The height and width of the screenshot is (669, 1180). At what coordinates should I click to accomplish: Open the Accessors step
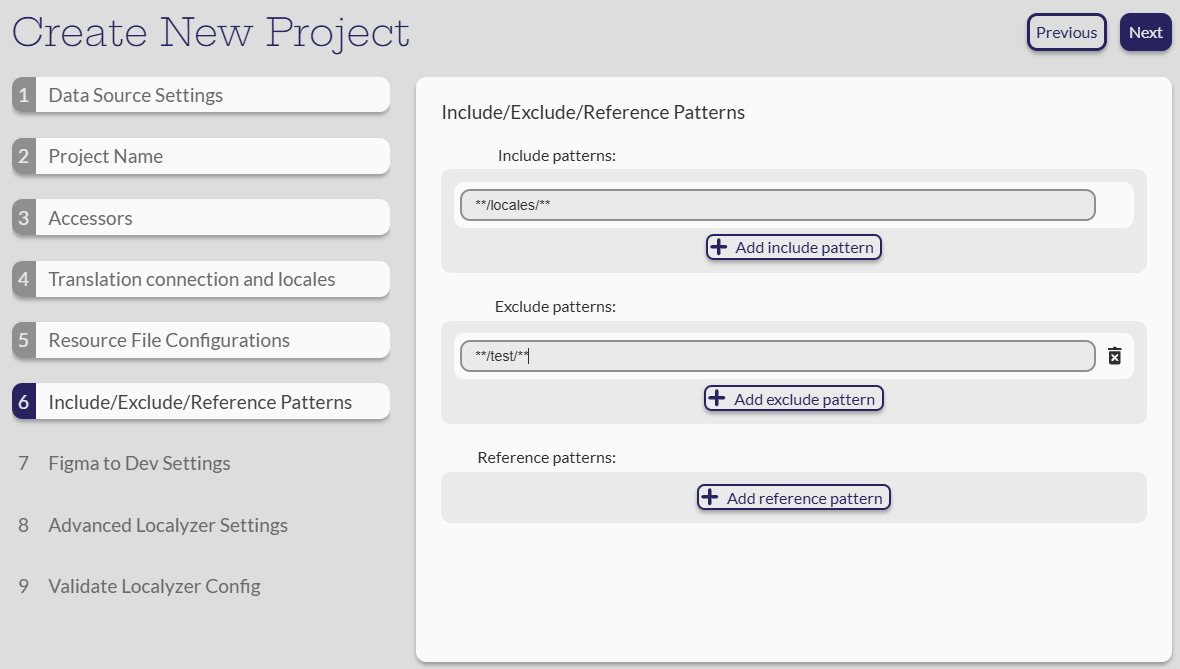tap(200, 218)
